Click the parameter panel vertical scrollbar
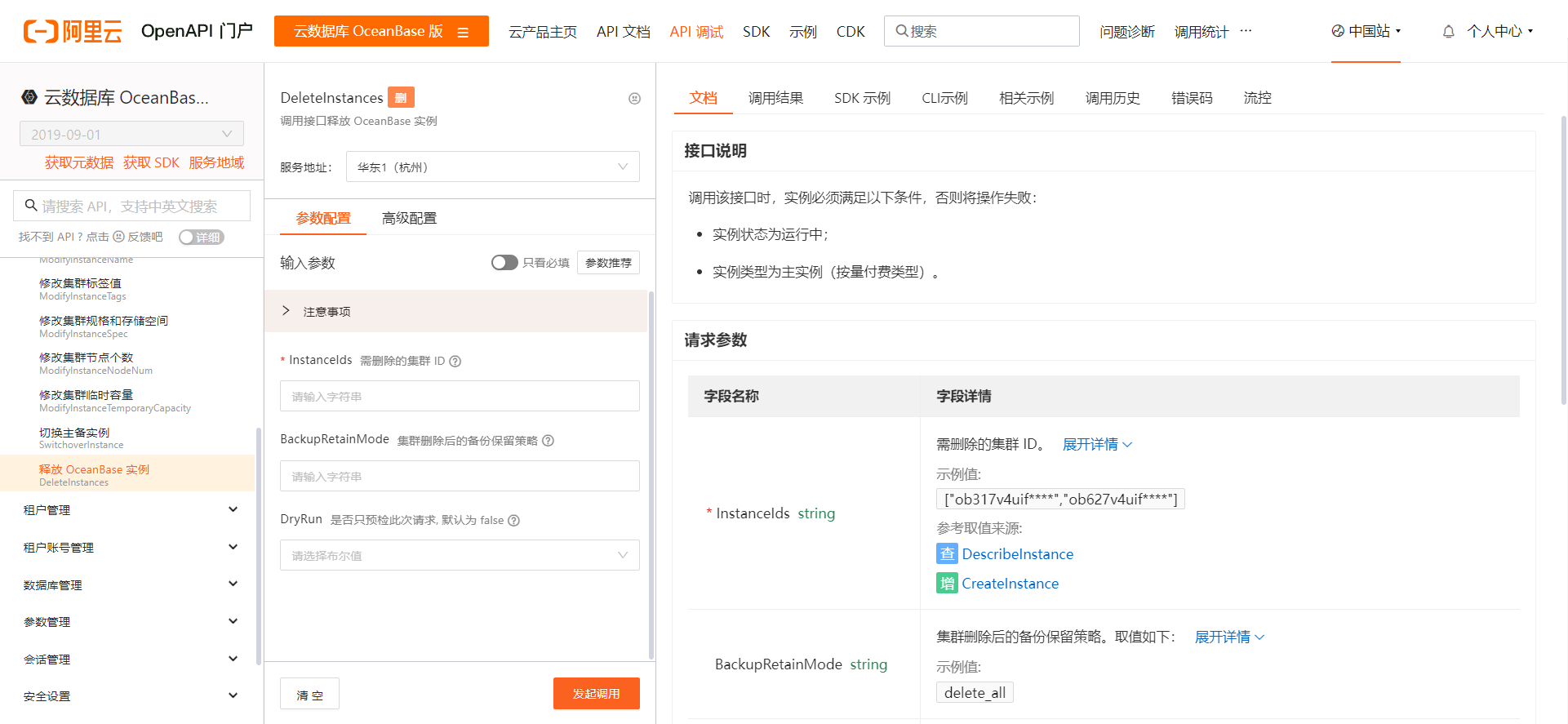This screenshot has height=724, width=1568. click(651, 473)
